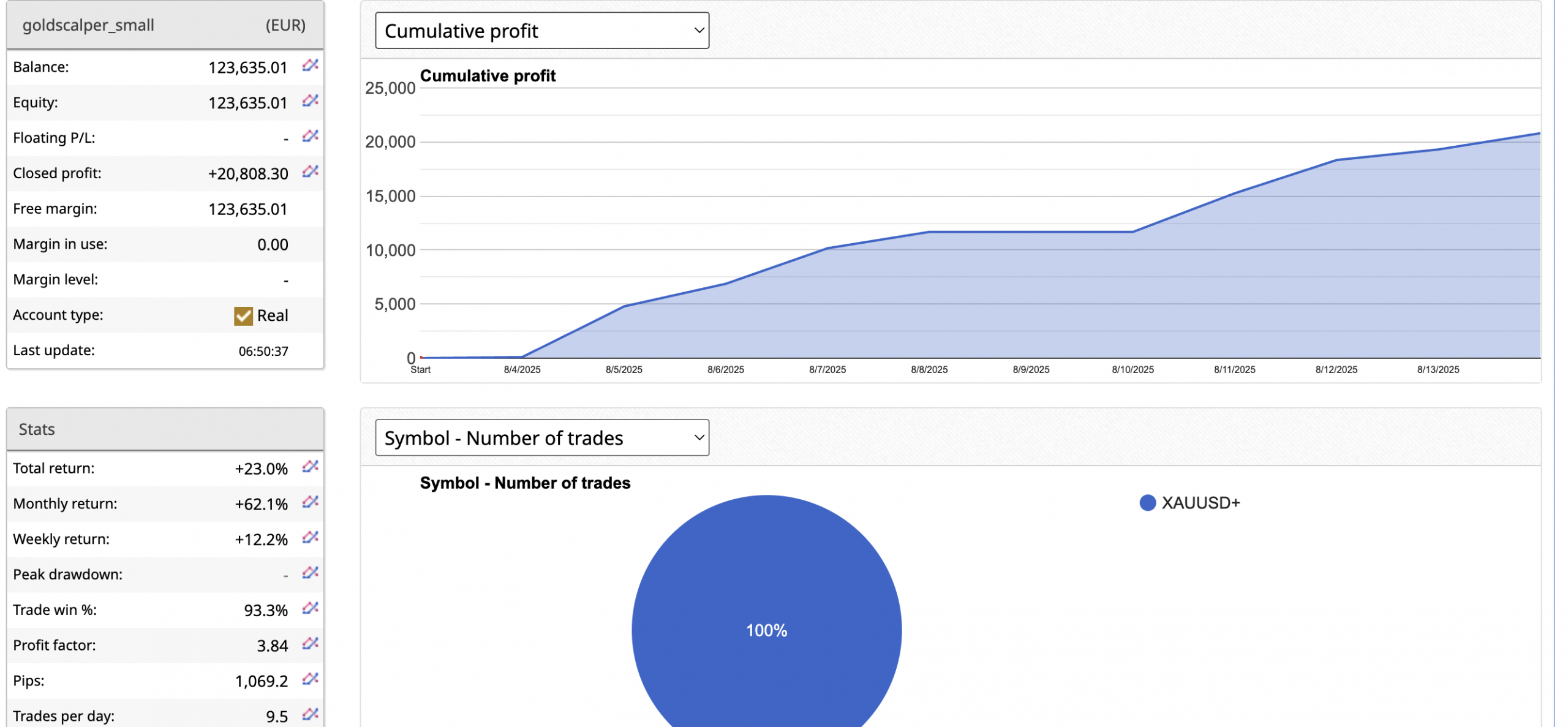Click the chart icon next to Pips

pos(310,679)
